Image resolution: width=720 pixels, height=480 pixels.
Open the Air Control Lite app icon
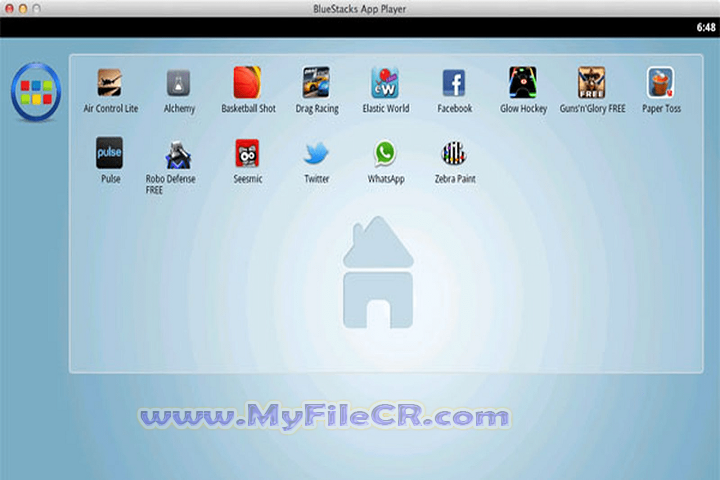[109, 83]
